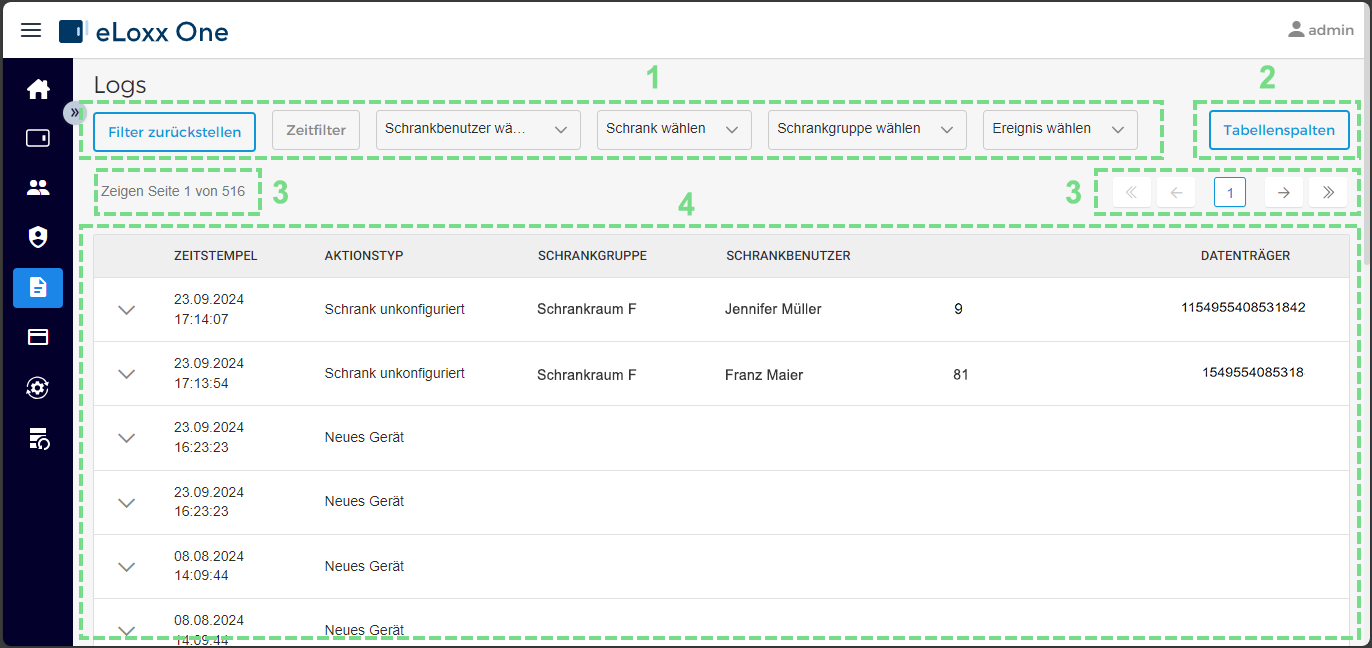This screenshot has width=1372, height=648.
Task: Open the Schrankgruppe wählen dropdown
Action: point(867,130)
